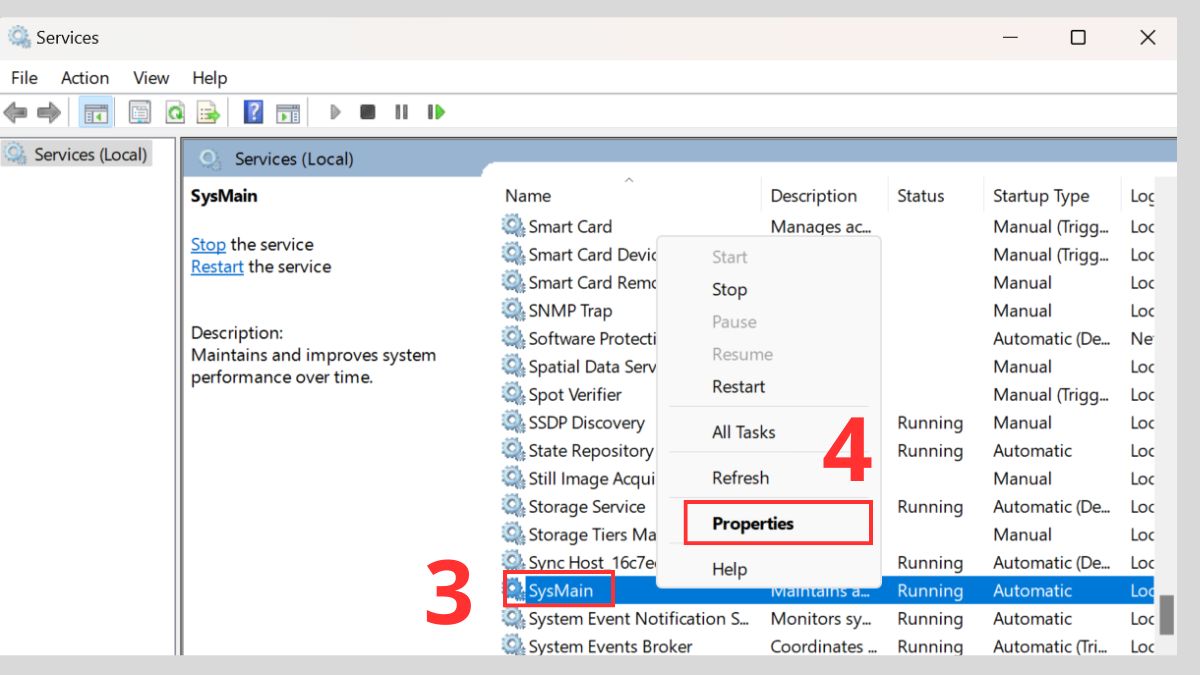Image resolution: width=1200 pixels, height=675 pixels.
Task: Click the gear icon beside System Events Broker
Action: tap(514, 646)
